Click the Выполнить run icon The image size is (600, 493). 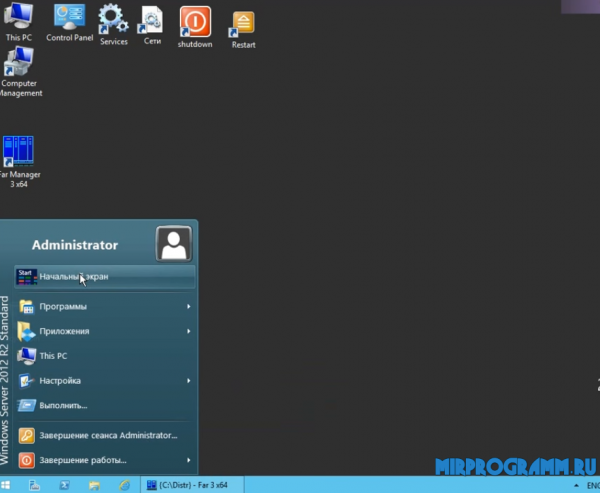pyautogui.click(x=26, y=405)
